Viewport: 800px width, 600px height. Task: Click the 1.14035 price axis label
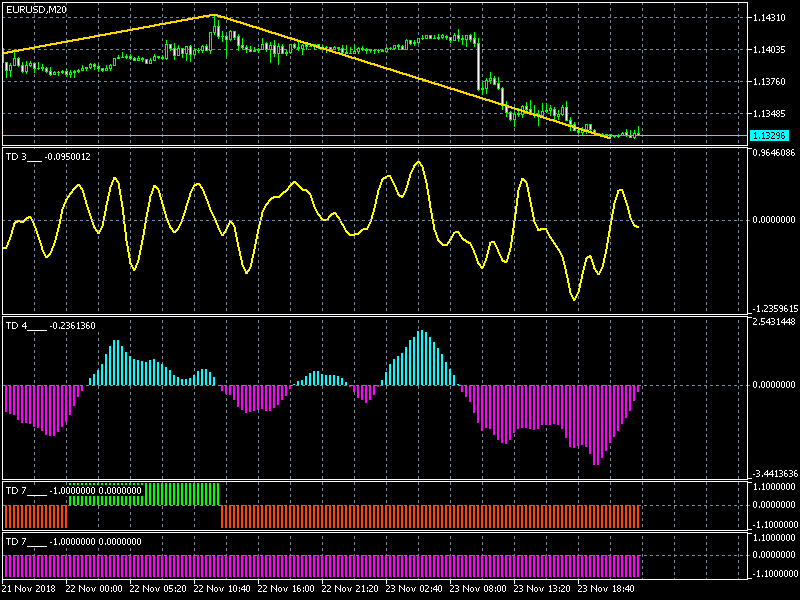(769, 50)
